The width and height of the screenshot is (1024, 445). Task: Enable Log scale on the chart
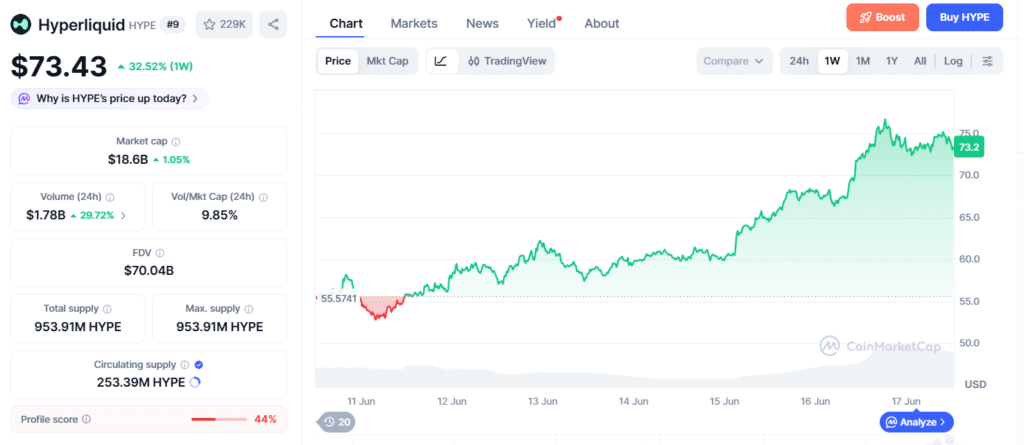pyautogui.click(x=953, y=61)
